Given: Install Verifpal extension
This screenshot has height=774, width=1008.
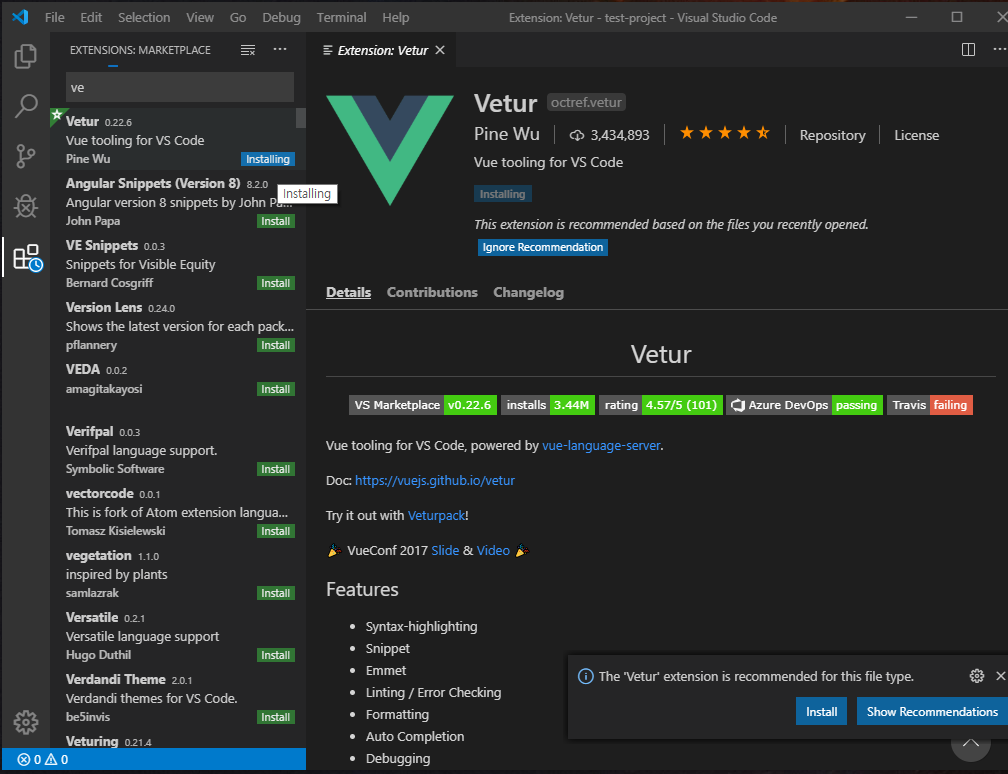Looking at the screenshot, I should (276, 469).
